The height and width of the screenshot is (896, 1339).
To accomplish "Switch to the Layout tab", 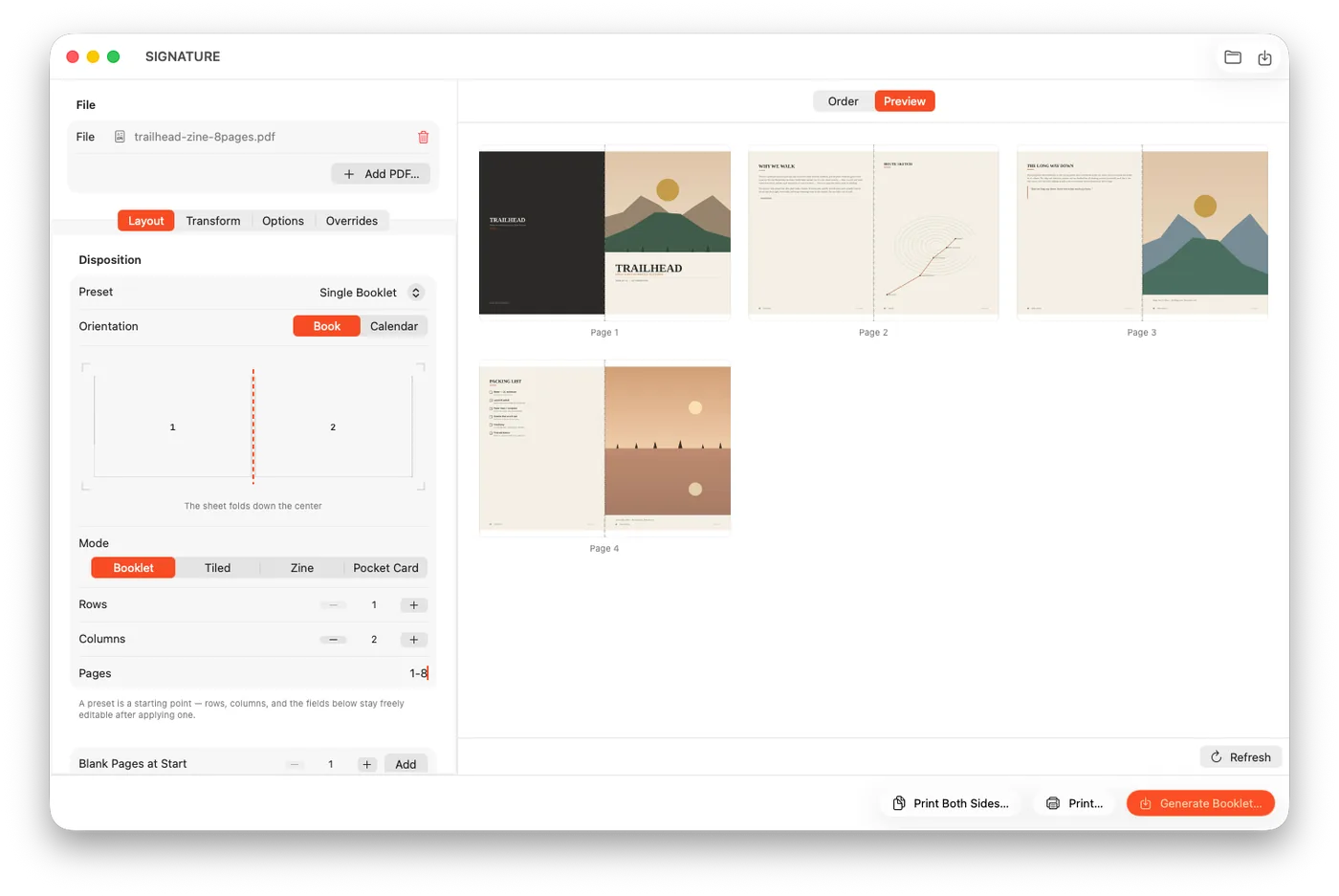I will [146, 221].
